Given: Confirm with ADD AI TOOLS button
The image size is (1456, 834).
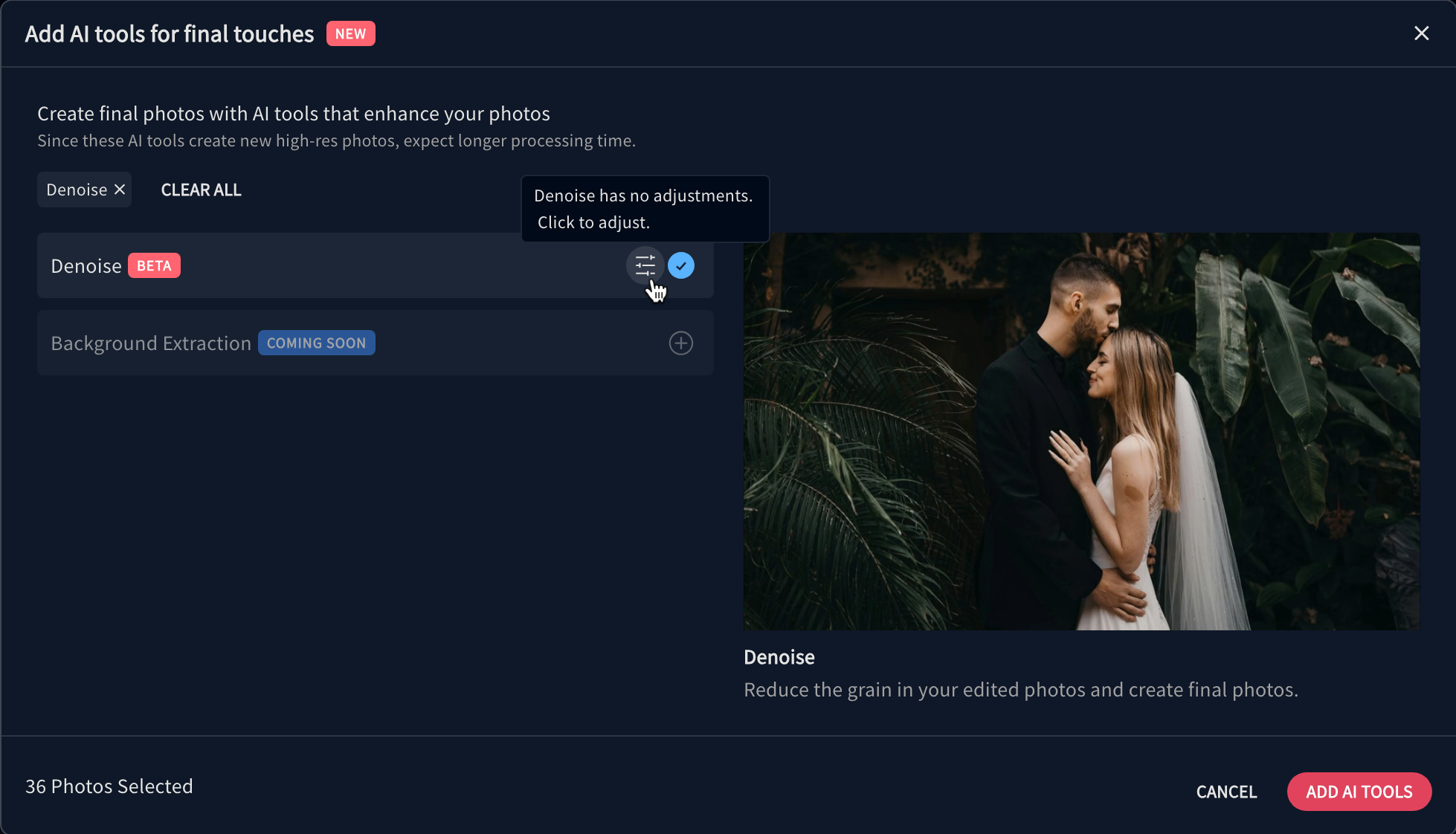Looking at the screenshot, I should [1359, 792].
